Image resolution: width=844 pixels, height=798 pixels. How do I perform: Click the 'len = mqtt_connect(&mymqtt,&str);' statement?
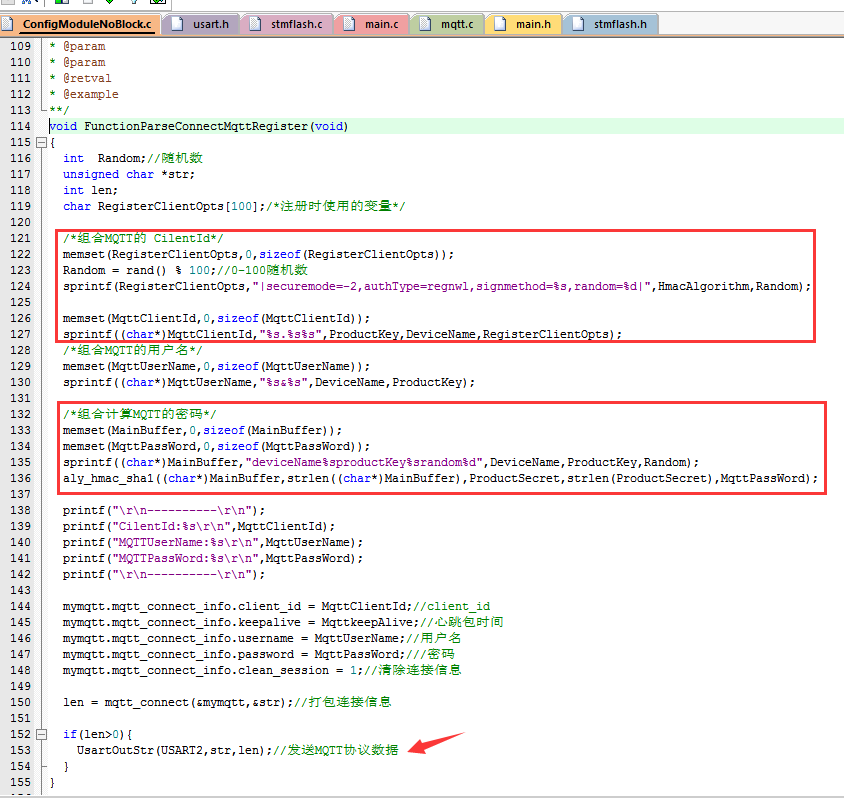[x=178, y=702]
